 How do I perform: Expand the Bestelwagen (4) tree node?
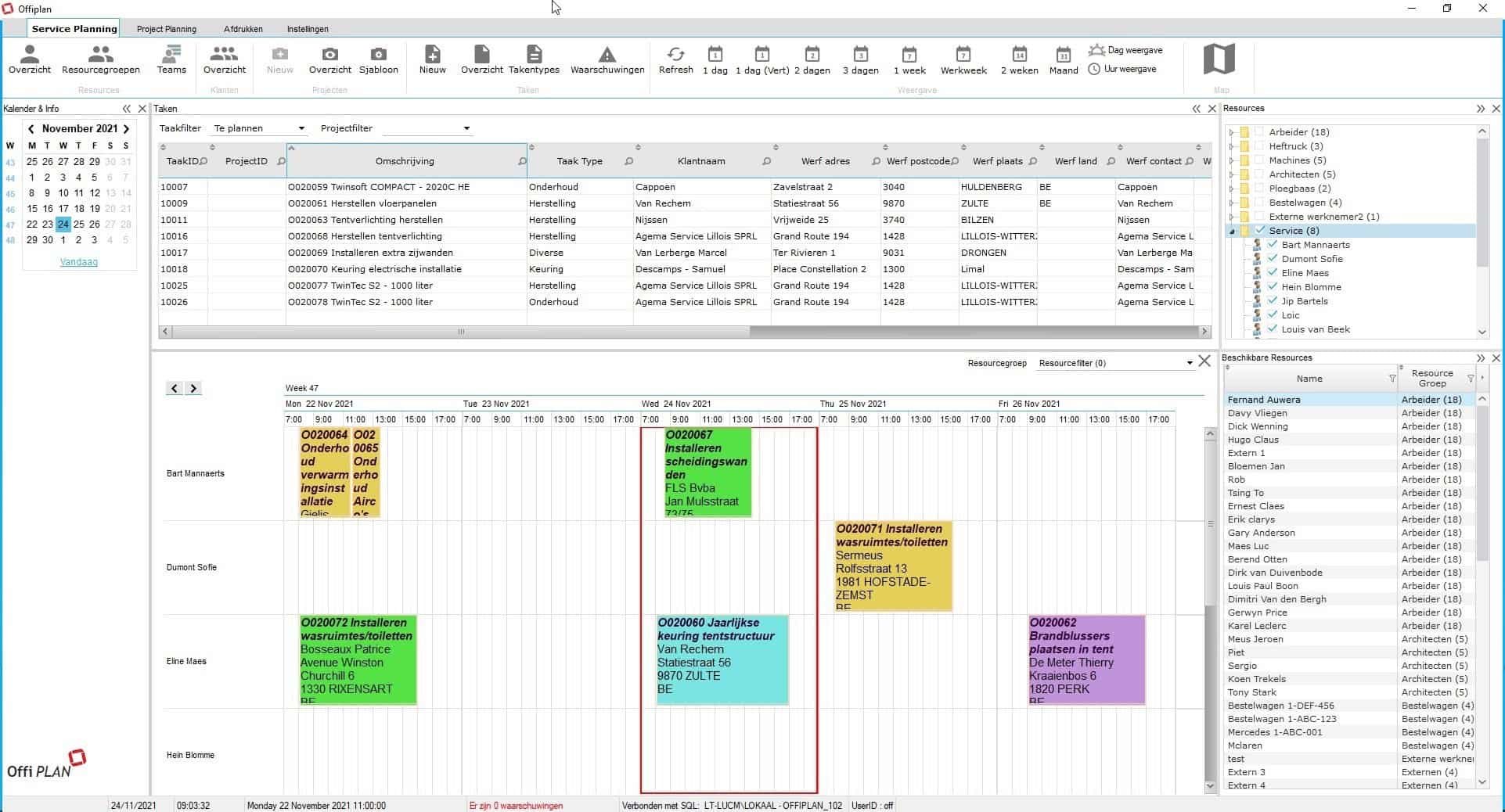(x=1232, y=203)
